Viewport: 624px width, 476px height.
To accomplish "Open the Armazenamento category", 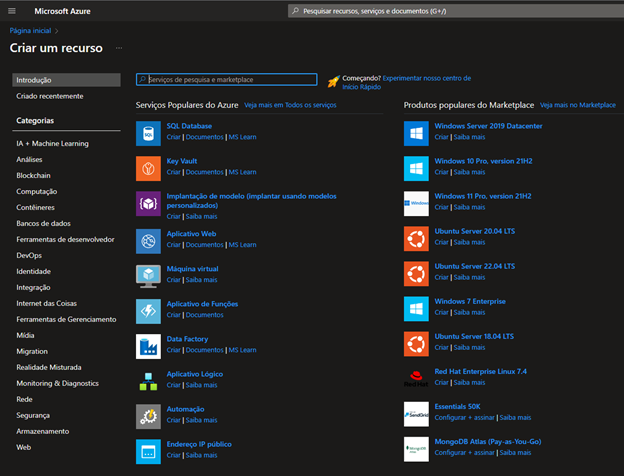I will pos(43,431).
